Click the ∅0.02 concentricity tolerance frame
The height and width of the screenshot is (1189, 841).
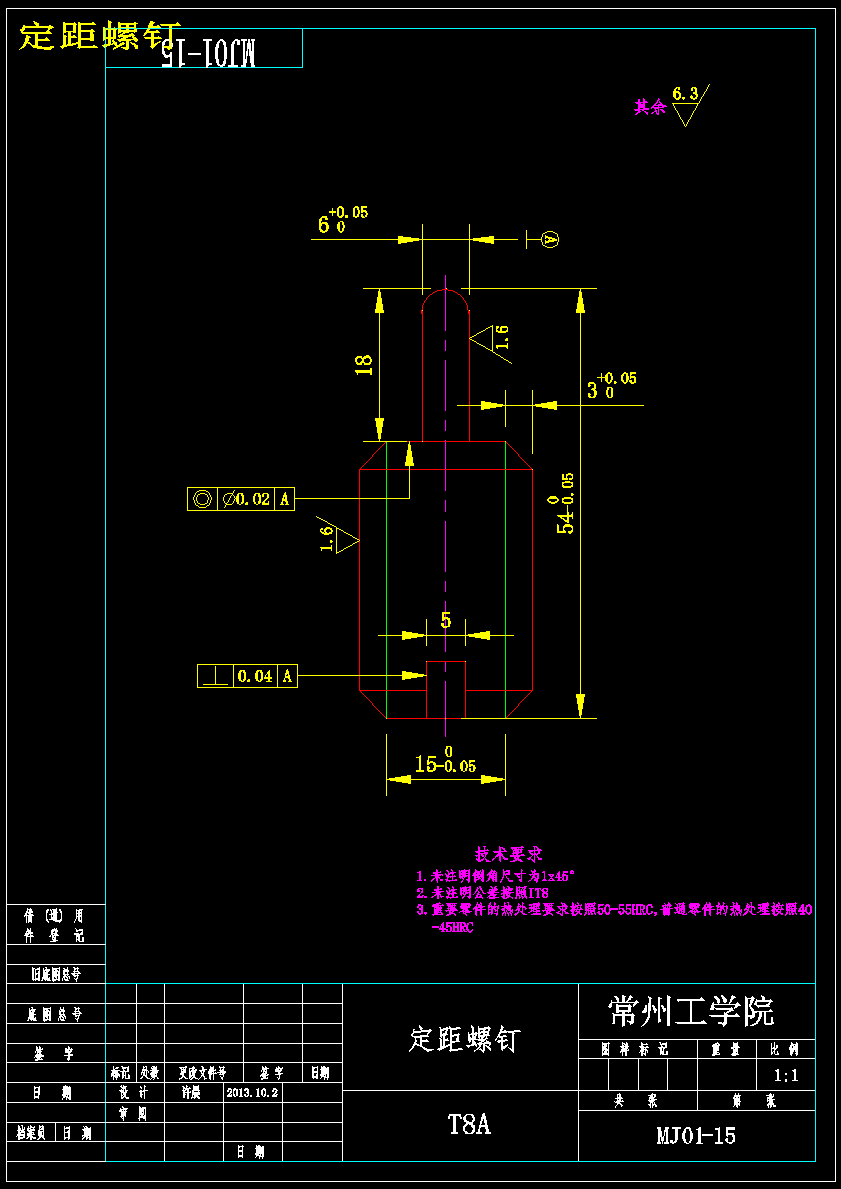[240, 499]
